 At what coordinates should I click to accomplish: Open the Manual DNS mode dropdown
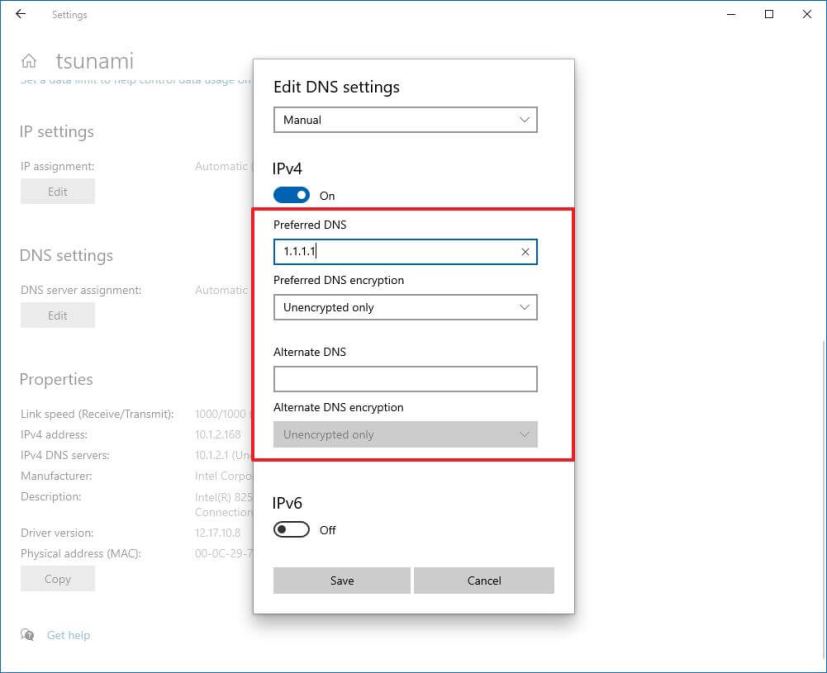(405, 120)
